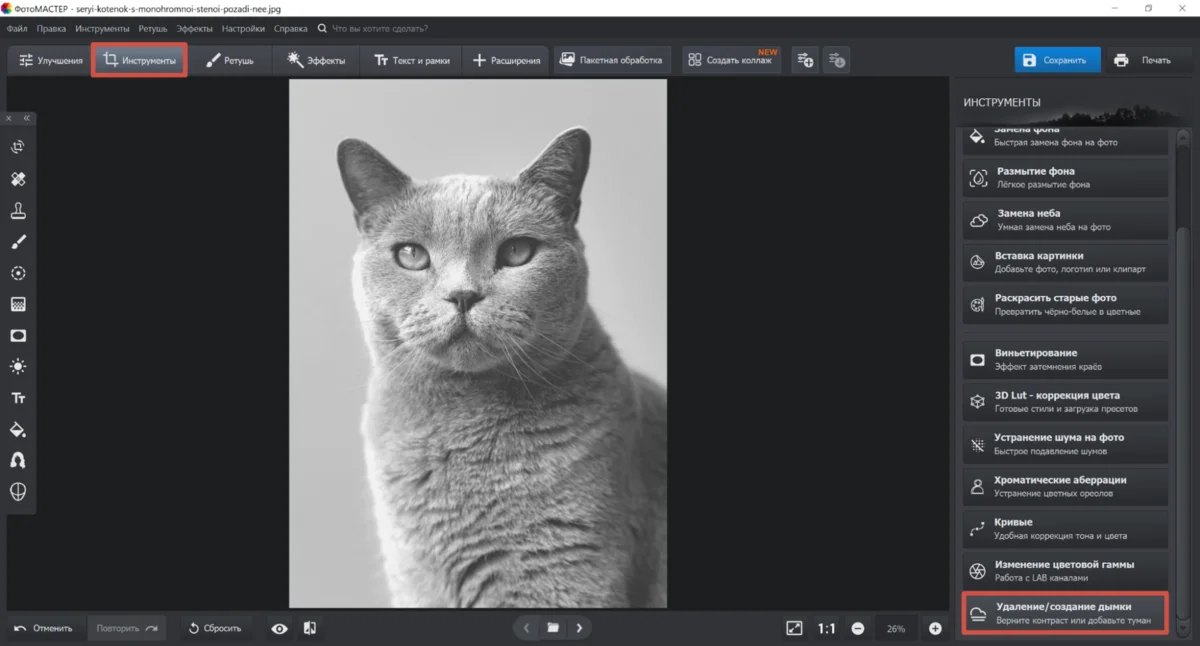Toggle fit-to-screen view icon

click(794, 628)
